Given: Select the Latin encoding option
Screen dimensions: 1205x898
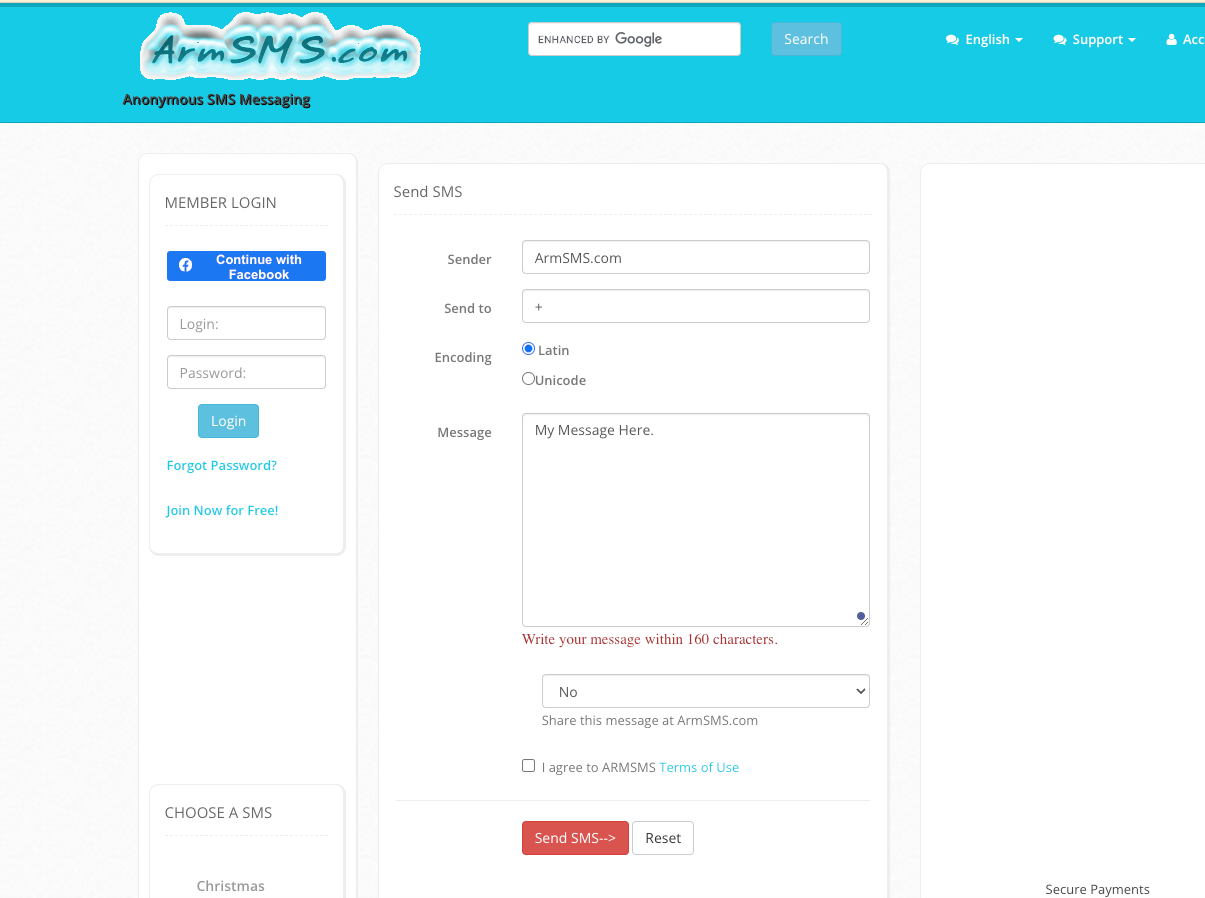Looking at the screenshot, I should pos(529,349).
